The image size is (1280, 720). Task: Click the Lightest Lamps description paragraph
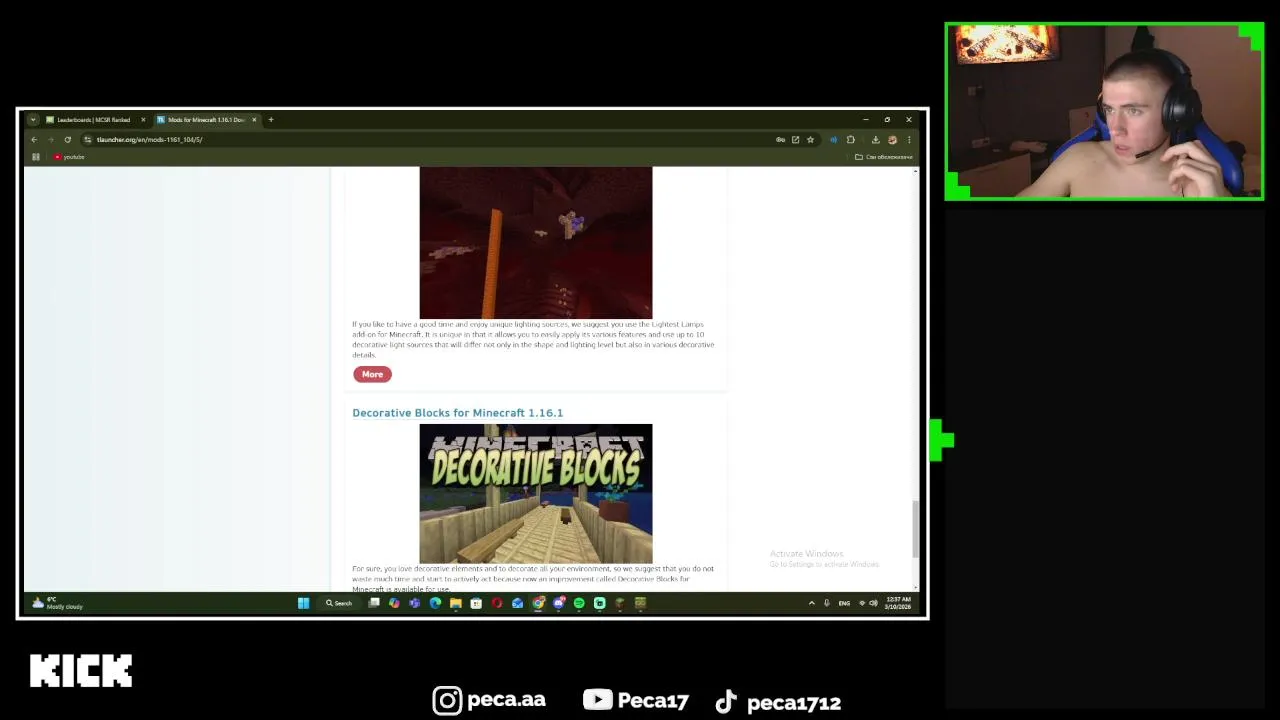point(533,339)
